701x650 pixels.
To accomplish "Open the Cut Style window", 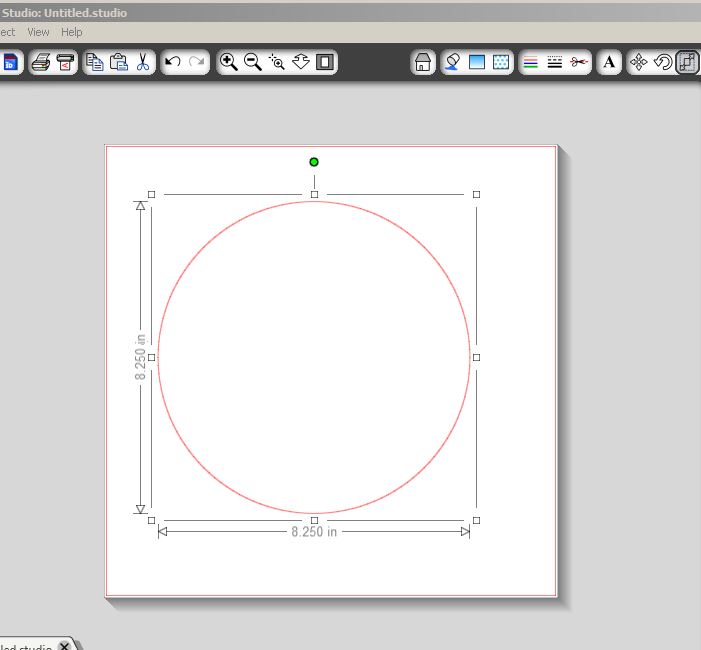I will [579, 62].
